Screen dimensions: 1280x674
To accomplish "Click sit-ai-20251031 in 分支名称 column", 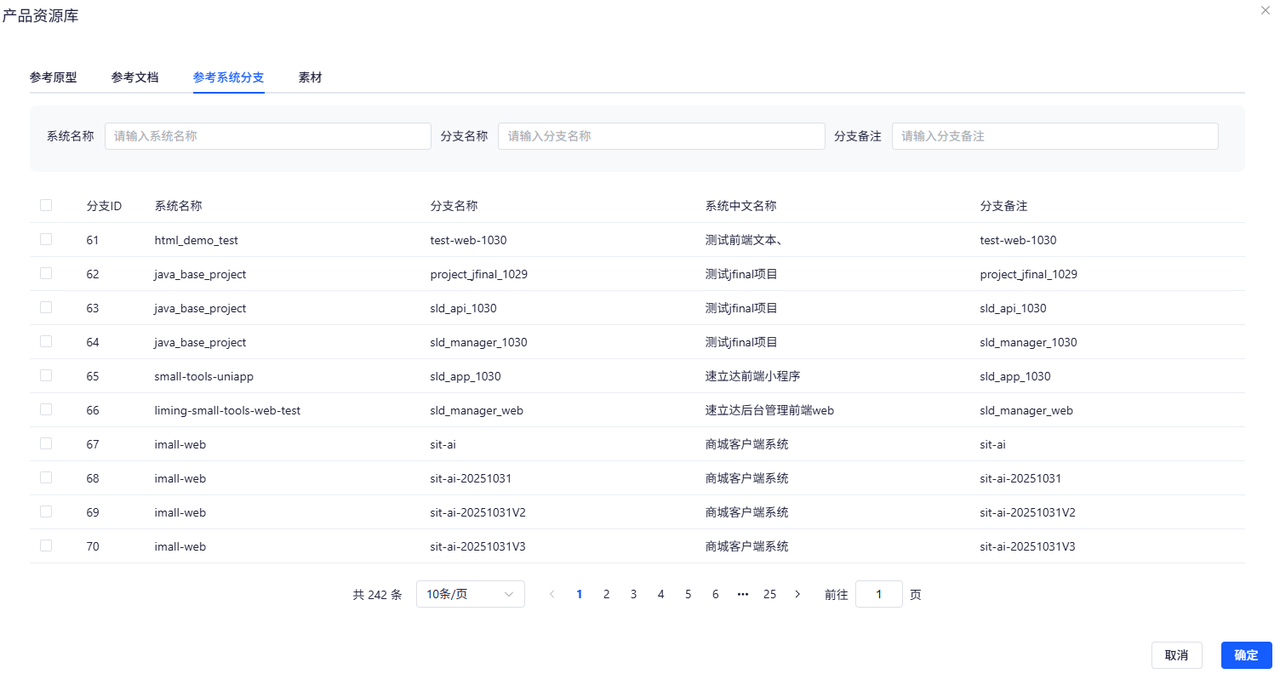I will click(471, 478).
